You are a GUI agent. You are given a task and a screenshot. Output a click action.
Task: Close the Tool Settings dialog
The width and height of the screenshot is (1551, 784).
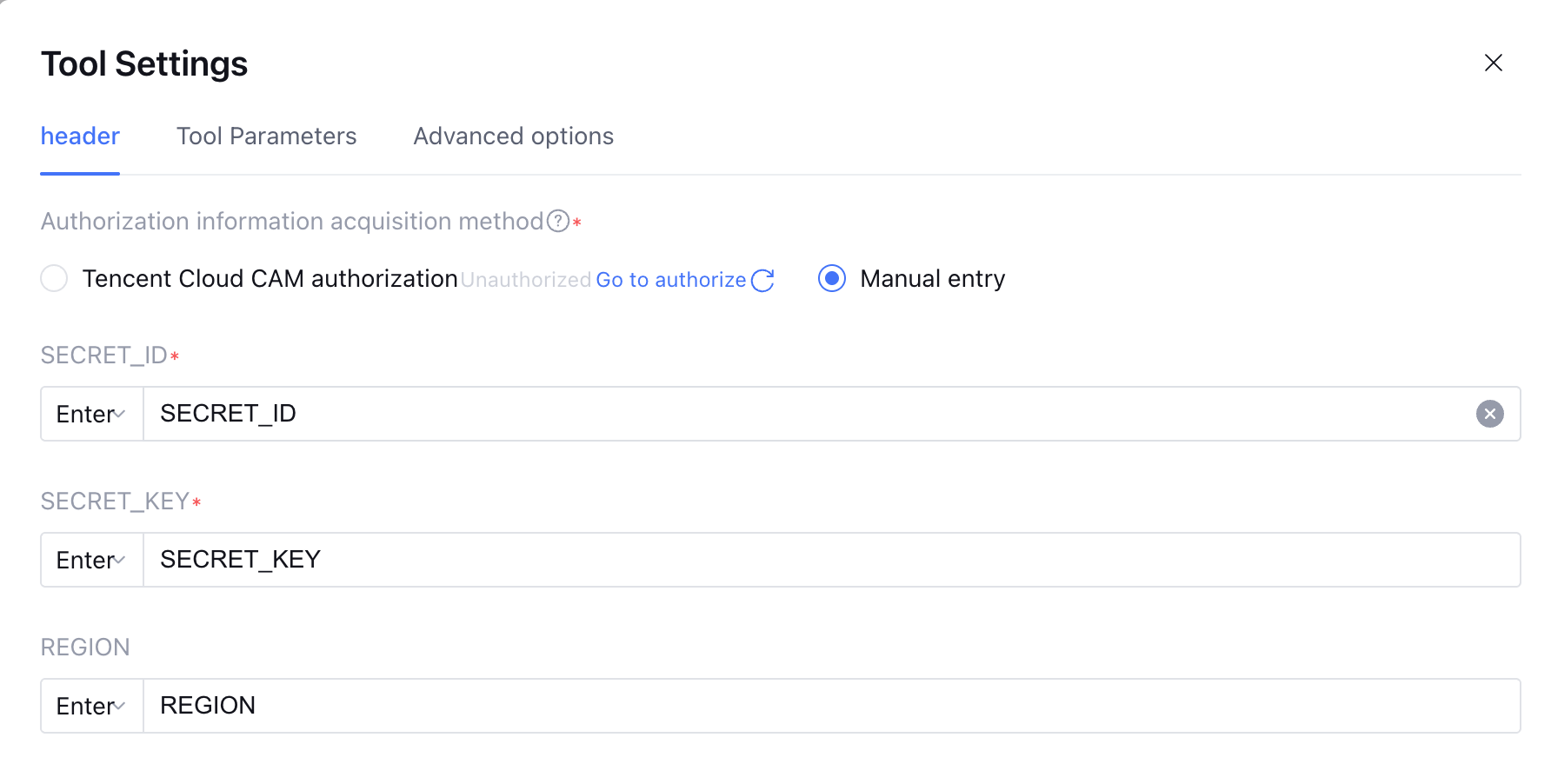pyautogui.click(x=1493, y=63)
